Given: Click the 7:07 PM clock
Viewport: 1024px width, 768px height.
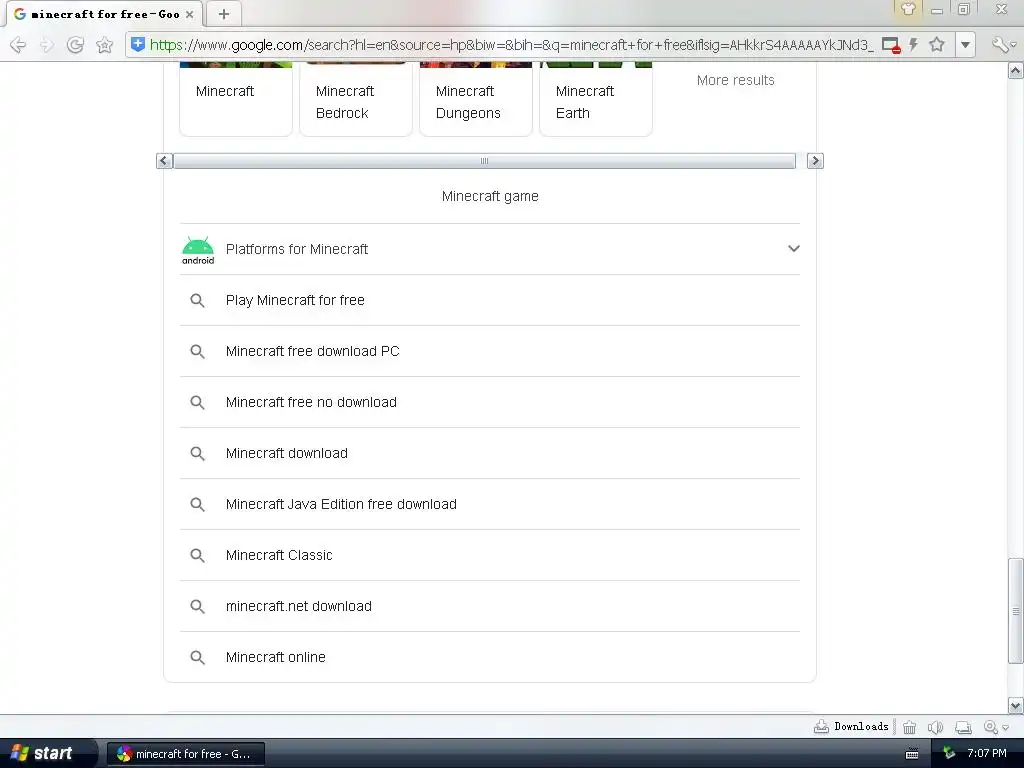Looking at the screenshot, I should (x=987, y=753).
